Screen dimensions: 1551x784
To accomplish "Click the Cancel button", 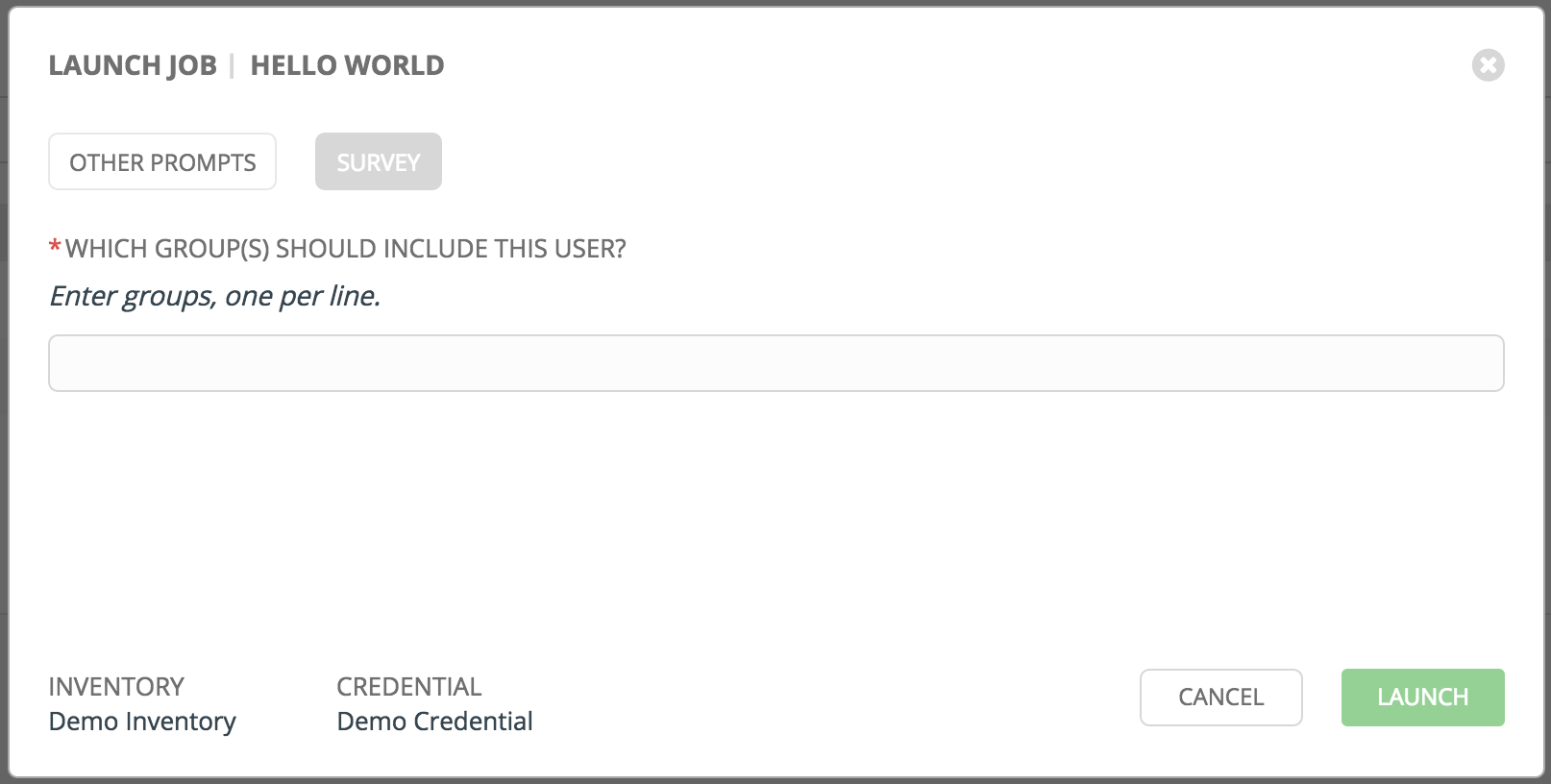I will pos(1221,698).
